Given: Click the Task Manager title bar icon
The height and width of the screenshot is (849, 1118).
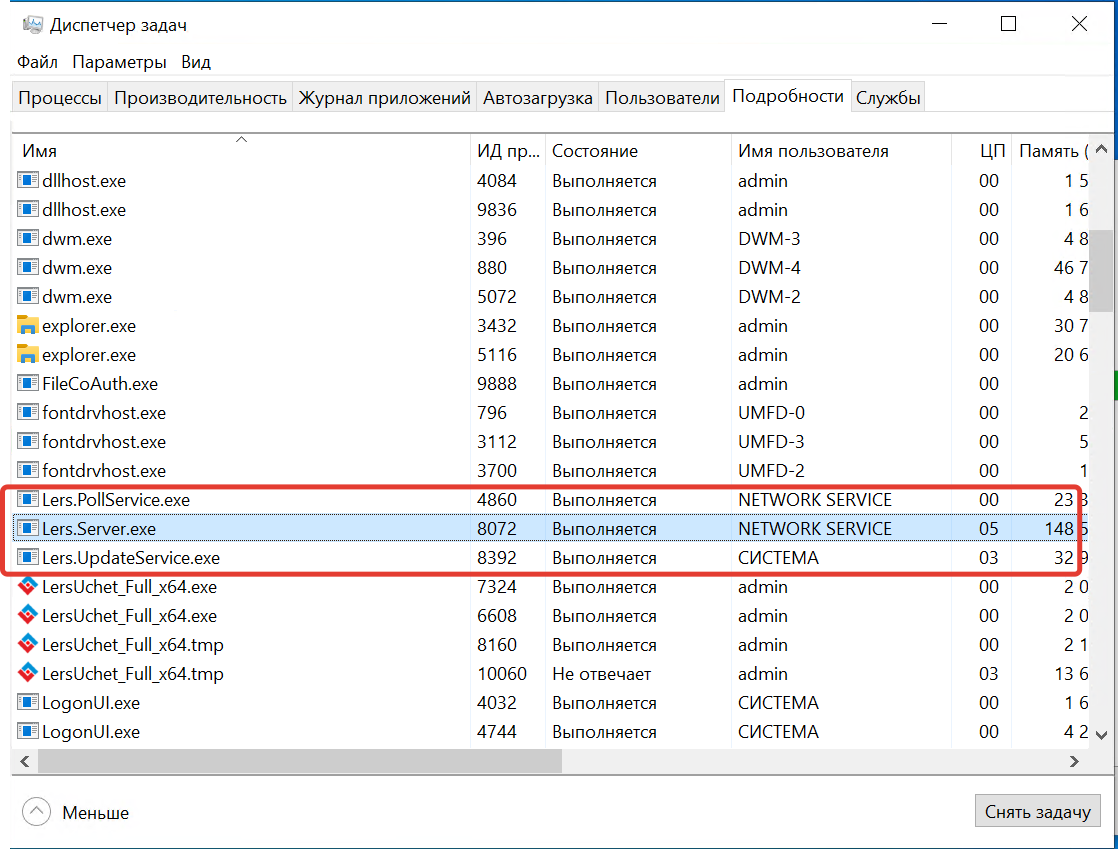Looking at the screenshot, I should [32, 24].
